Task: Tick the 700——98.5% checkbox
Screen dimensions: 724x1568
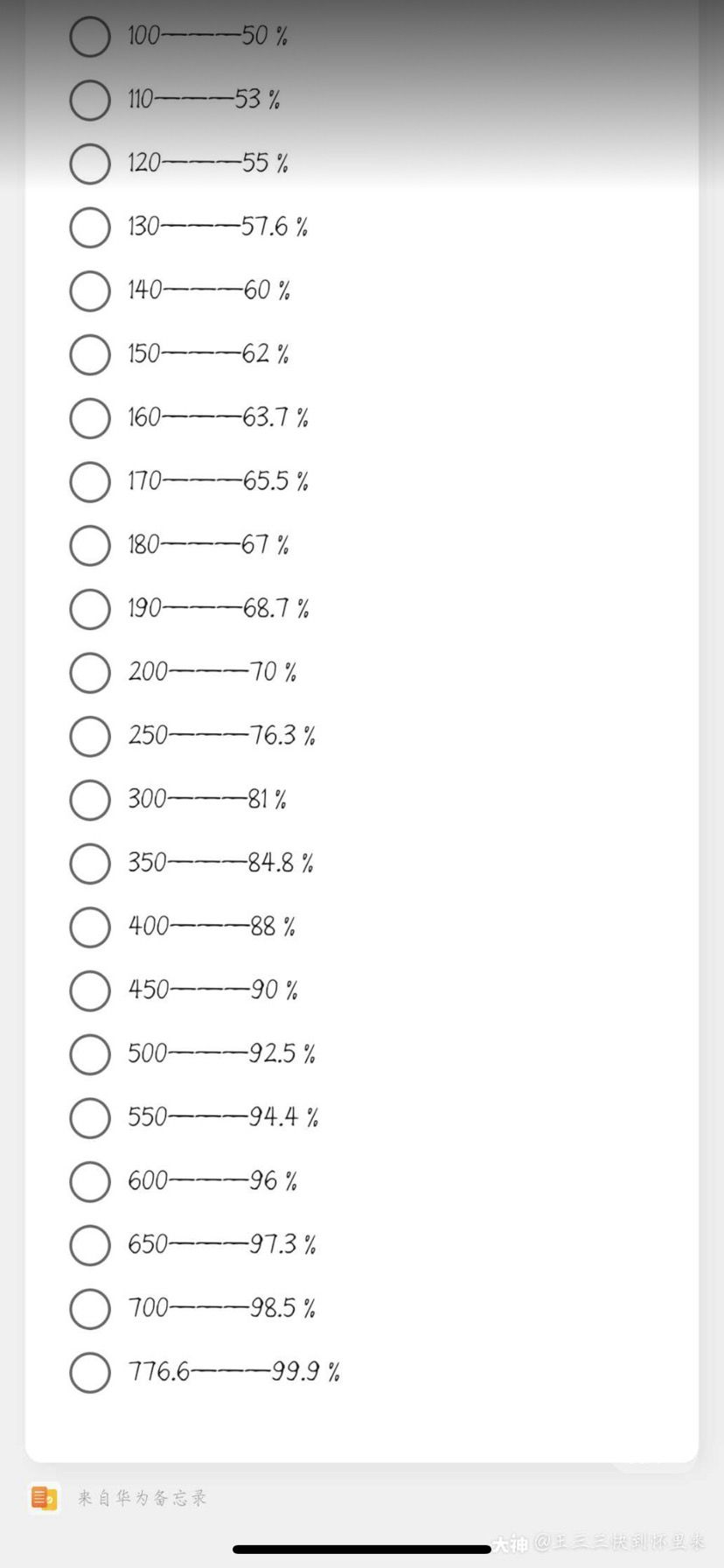Action: 90,1309
